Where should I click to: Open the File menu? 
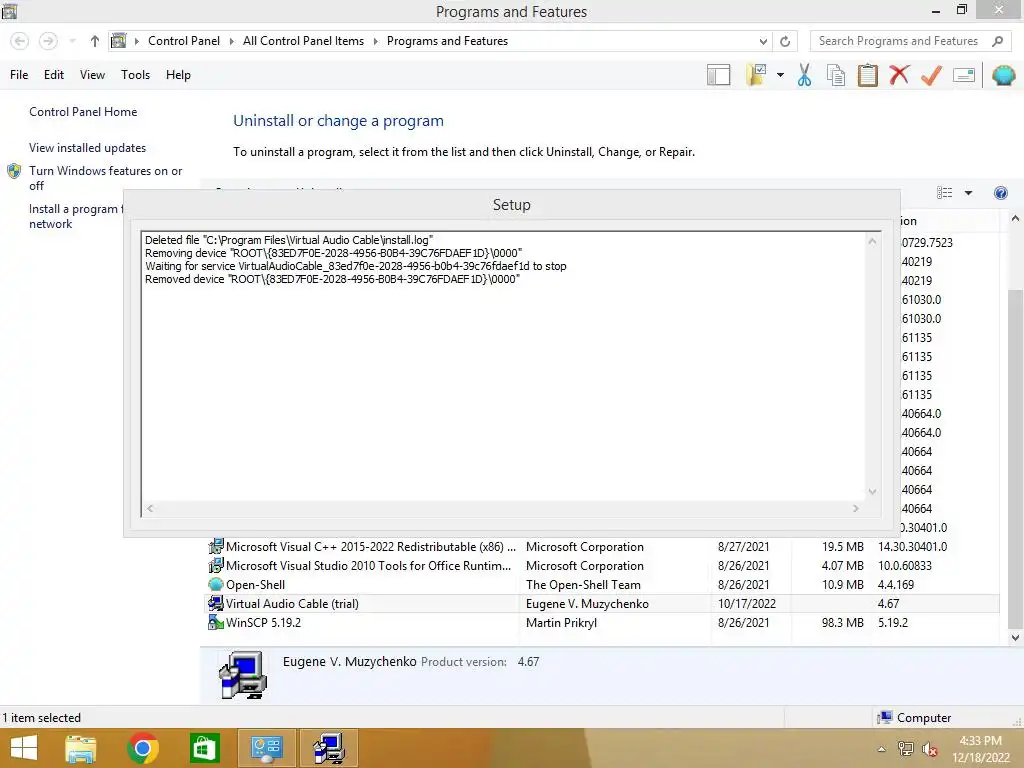coord(19,75)
